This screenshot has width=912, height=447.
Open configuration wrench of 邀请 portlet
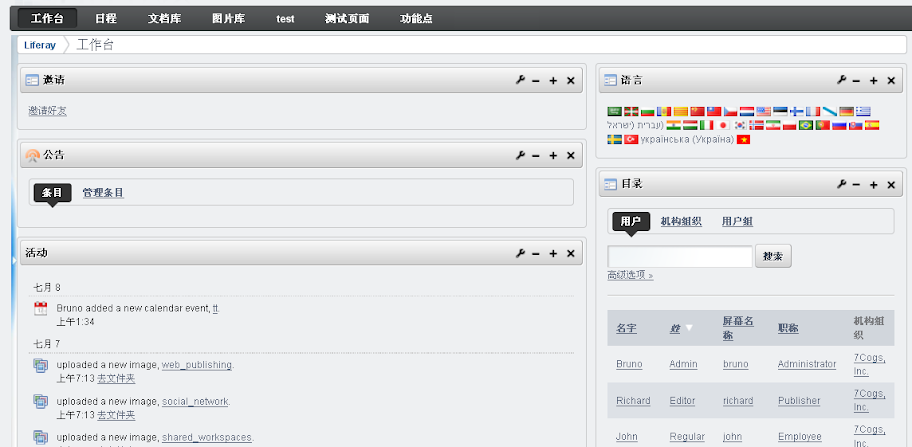(520, 80)
